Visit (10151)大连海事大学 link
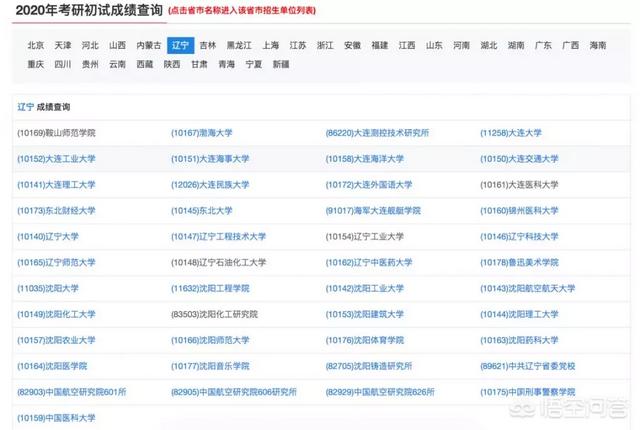640x430 pixels. [210, 159]
